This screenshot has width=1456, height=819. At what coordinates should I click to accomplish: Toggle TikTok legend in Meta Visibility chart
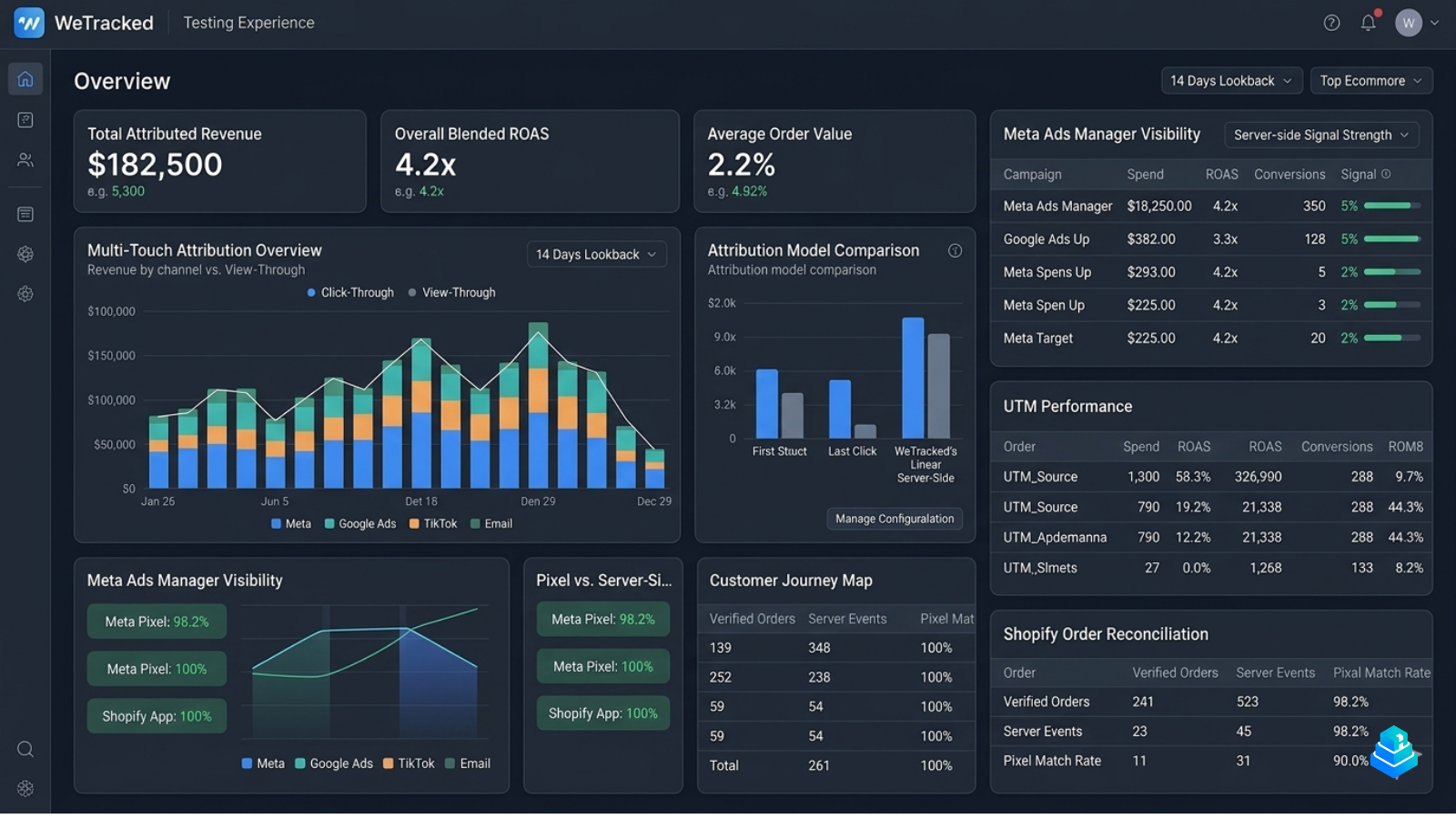[x=409, y=763]
